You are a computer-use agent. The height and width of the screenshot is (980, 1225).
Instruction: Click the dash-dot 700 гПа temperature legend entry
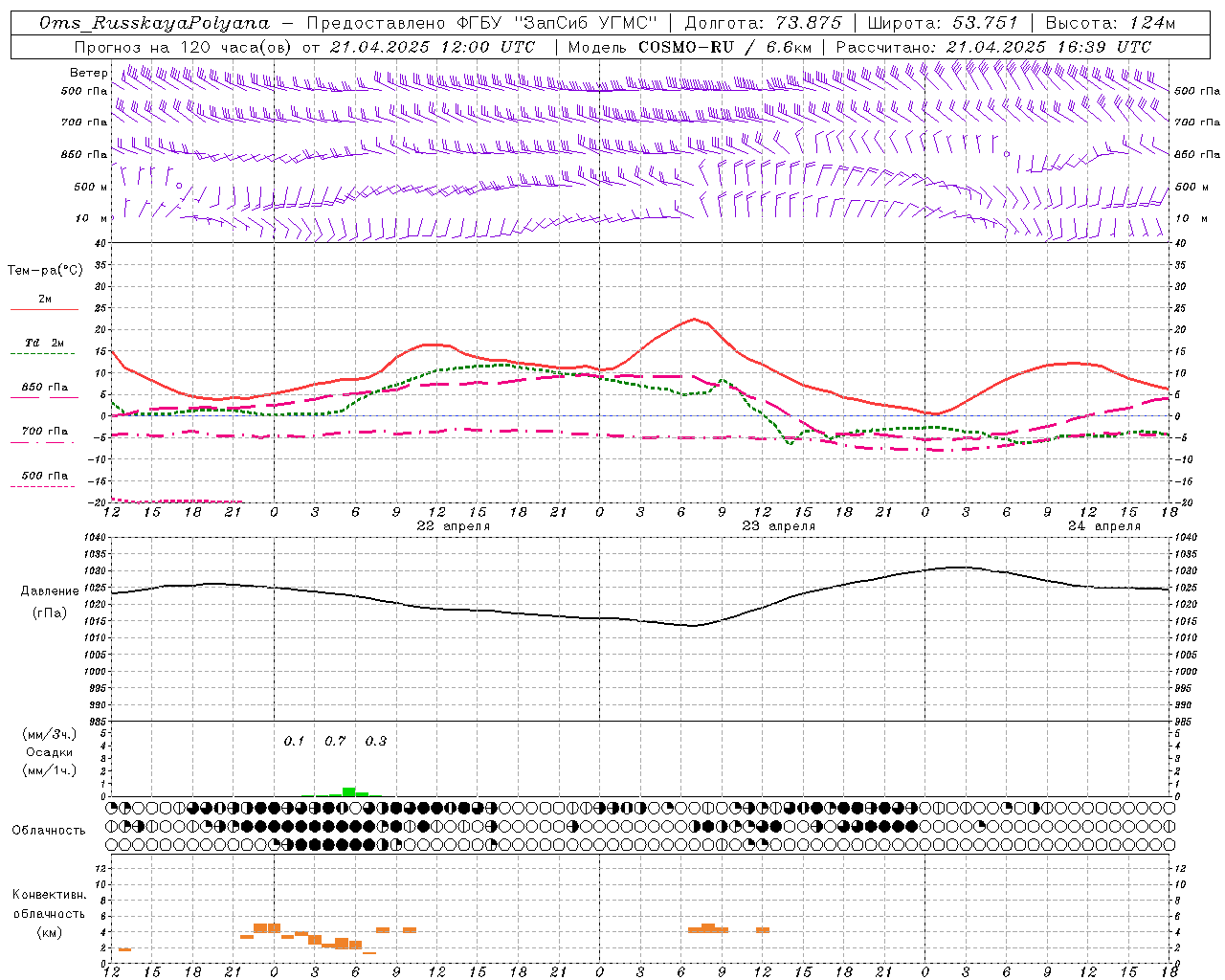tap(44, 432)
